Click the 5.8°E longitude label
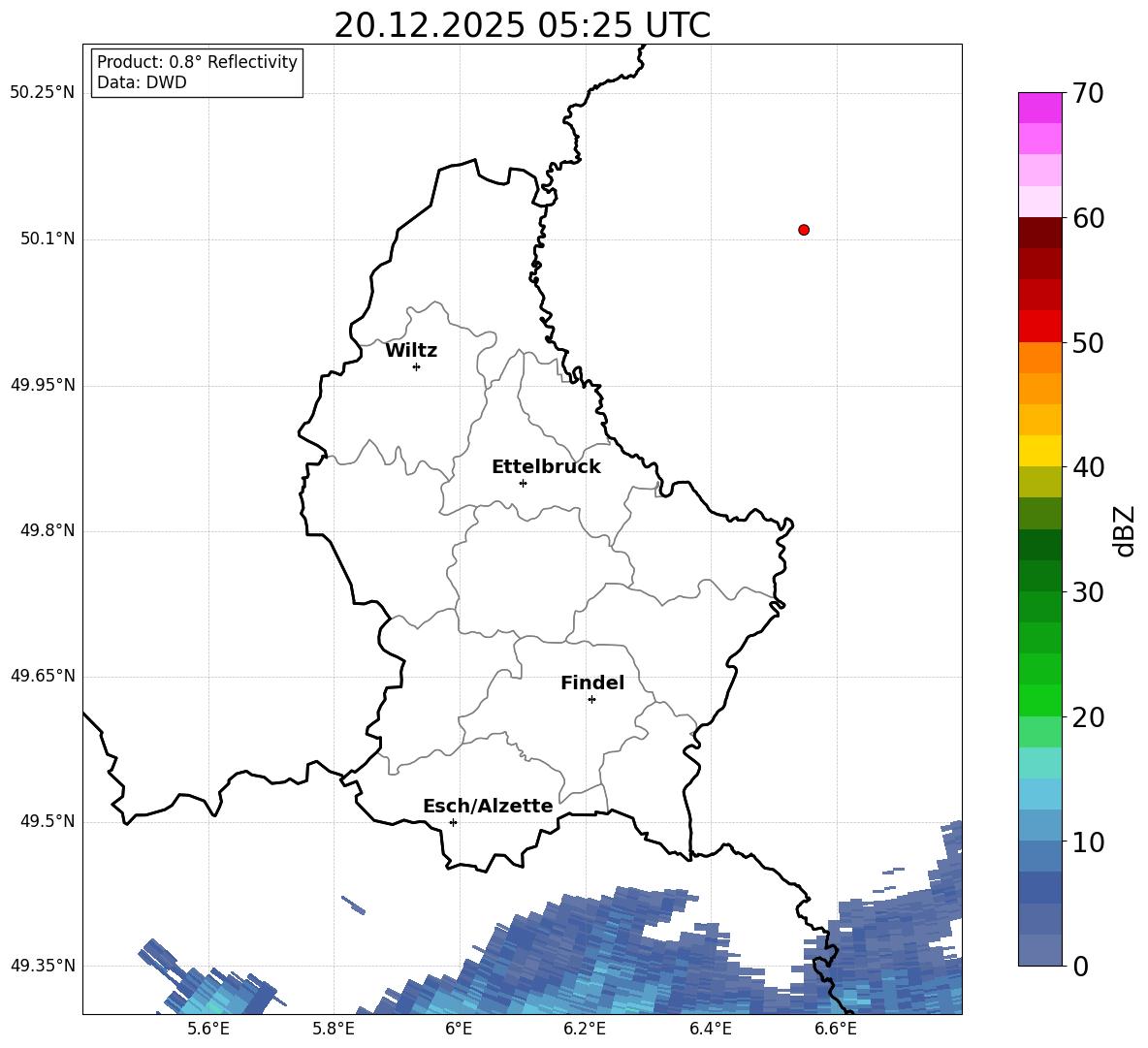 pyautogui.click(x=334, y=1029)
